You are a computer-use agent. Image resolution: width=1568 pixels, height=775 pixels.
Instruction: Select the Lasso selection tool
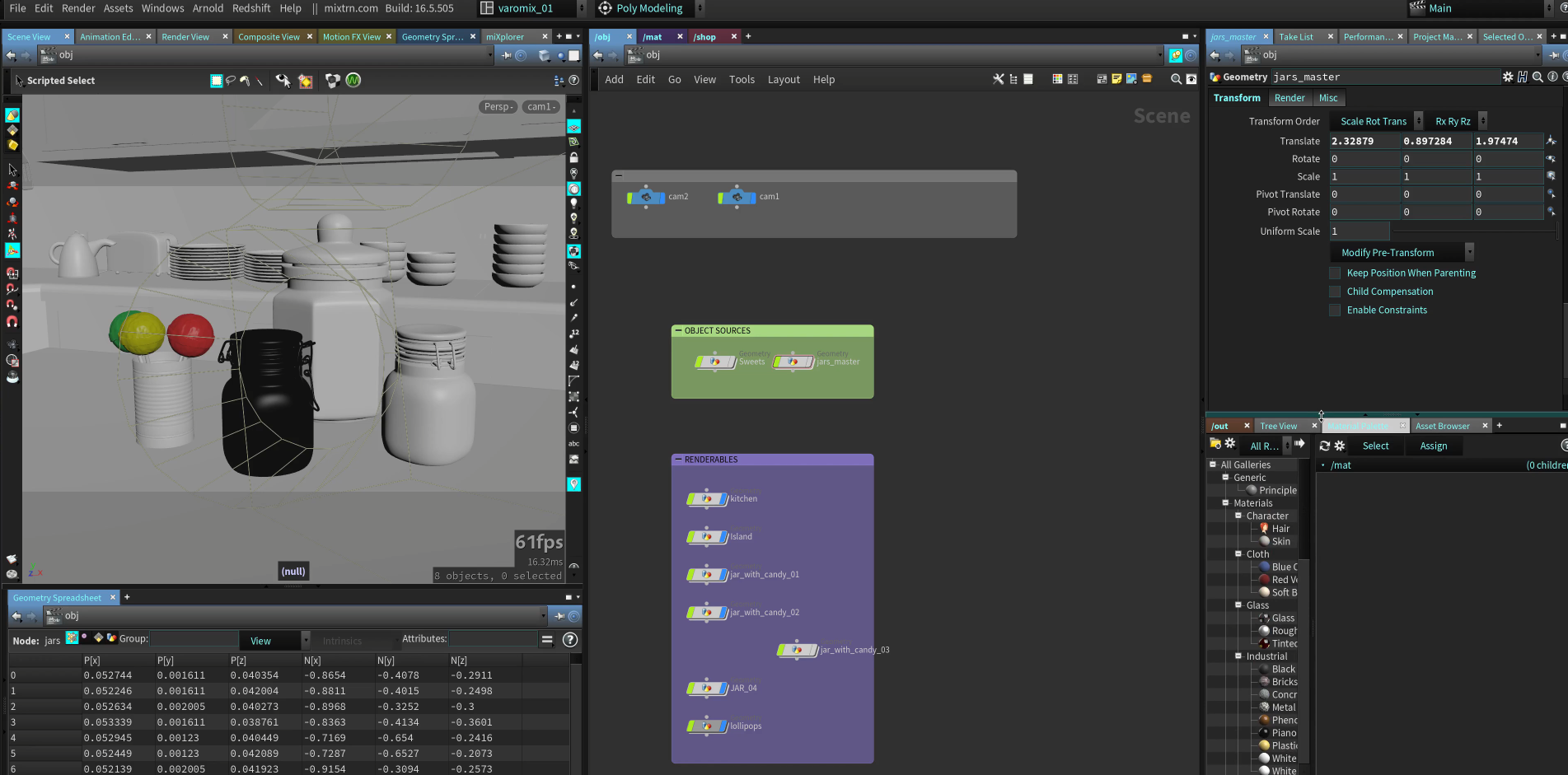tap(232, 81)
